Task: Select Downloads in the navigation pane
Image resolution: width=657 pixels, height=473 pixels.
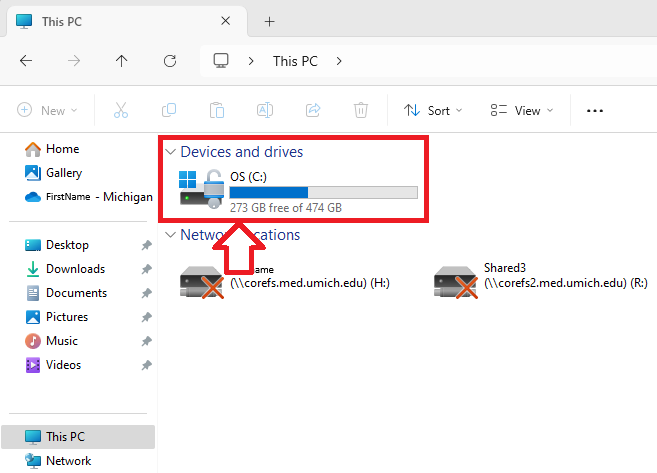Action: (75, 269)
